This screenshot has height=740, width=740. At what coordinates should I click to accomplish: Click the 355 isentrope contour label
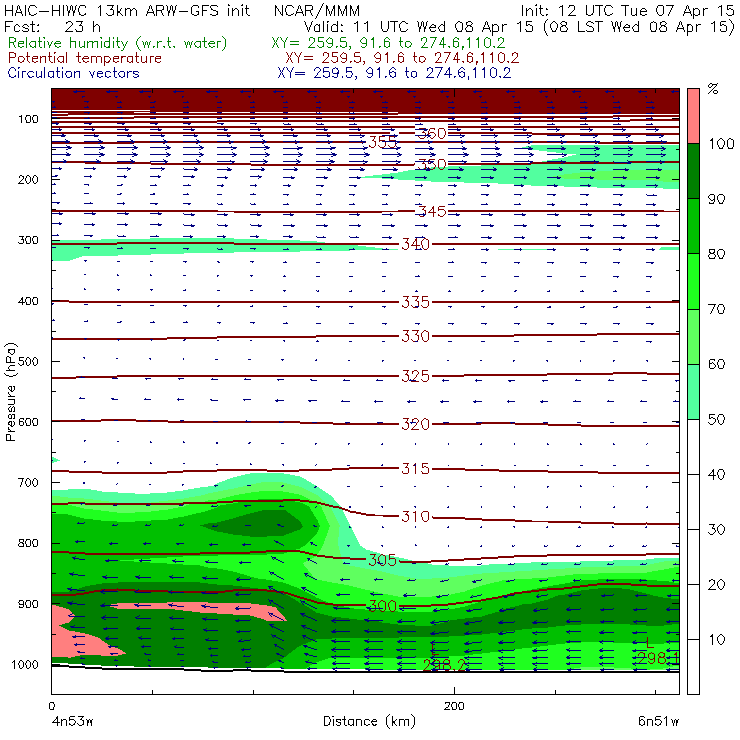[383, 142]
